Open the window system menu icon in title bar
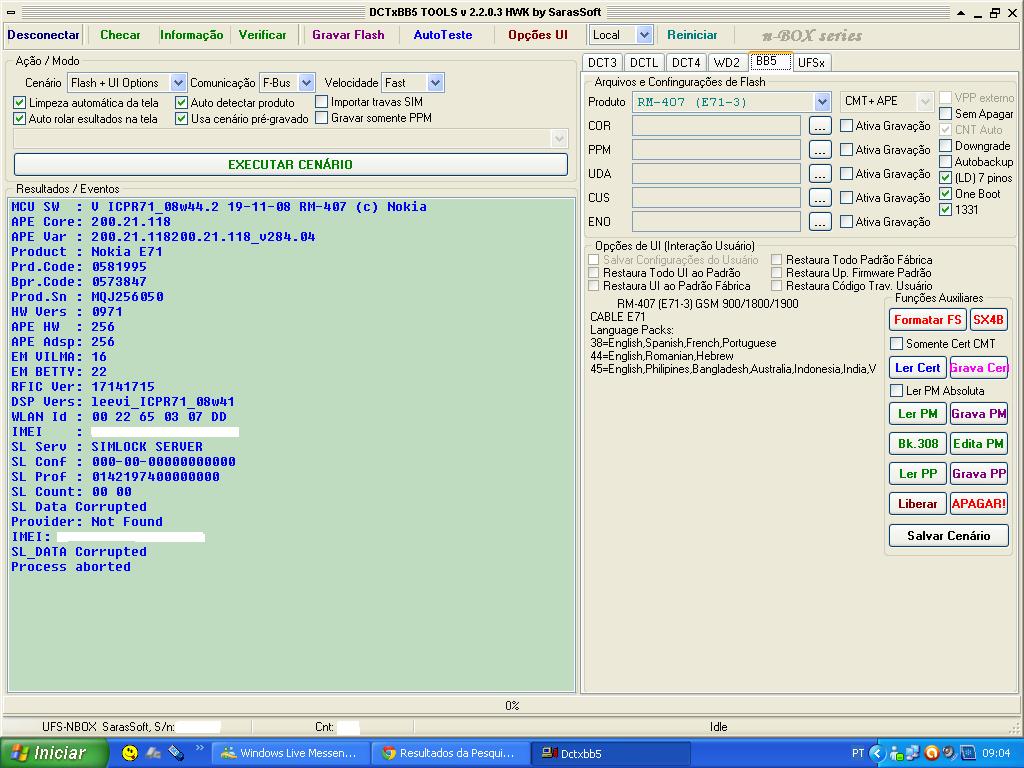 coord(10,12)
